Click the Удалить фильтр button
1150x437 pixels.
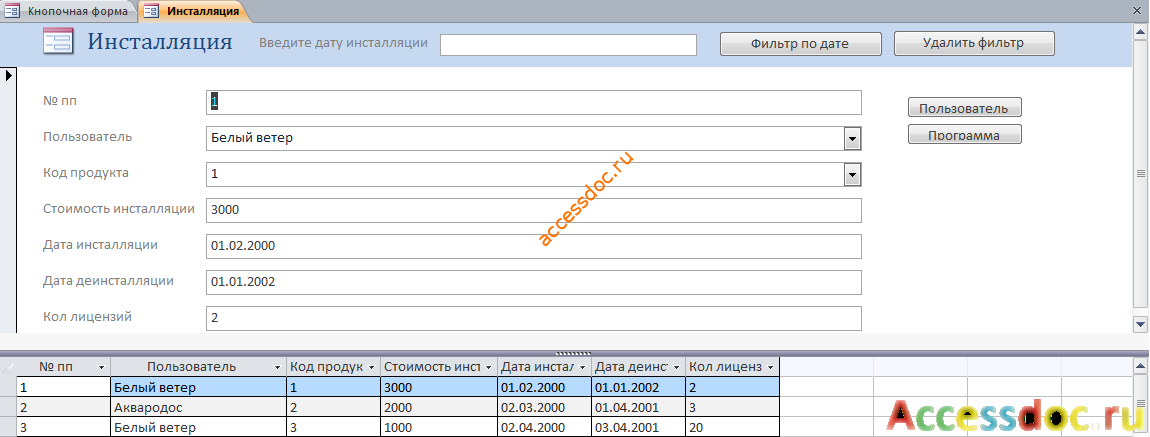tap(974, 43)
